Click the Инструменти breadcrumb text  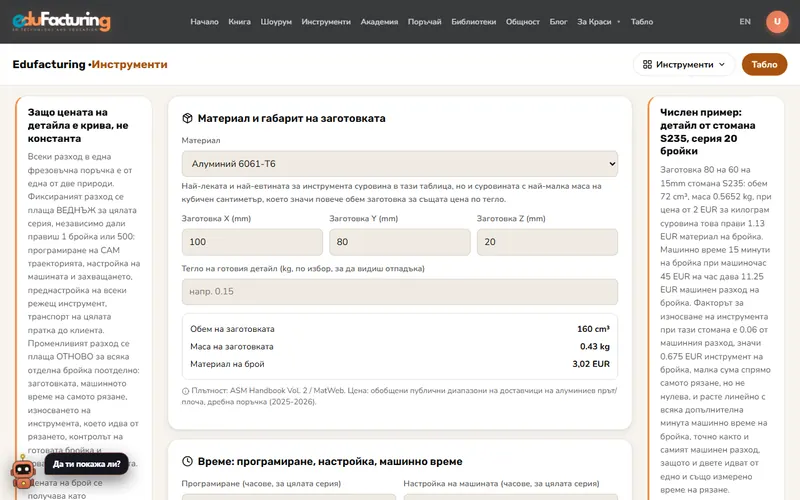pos(129,64)
